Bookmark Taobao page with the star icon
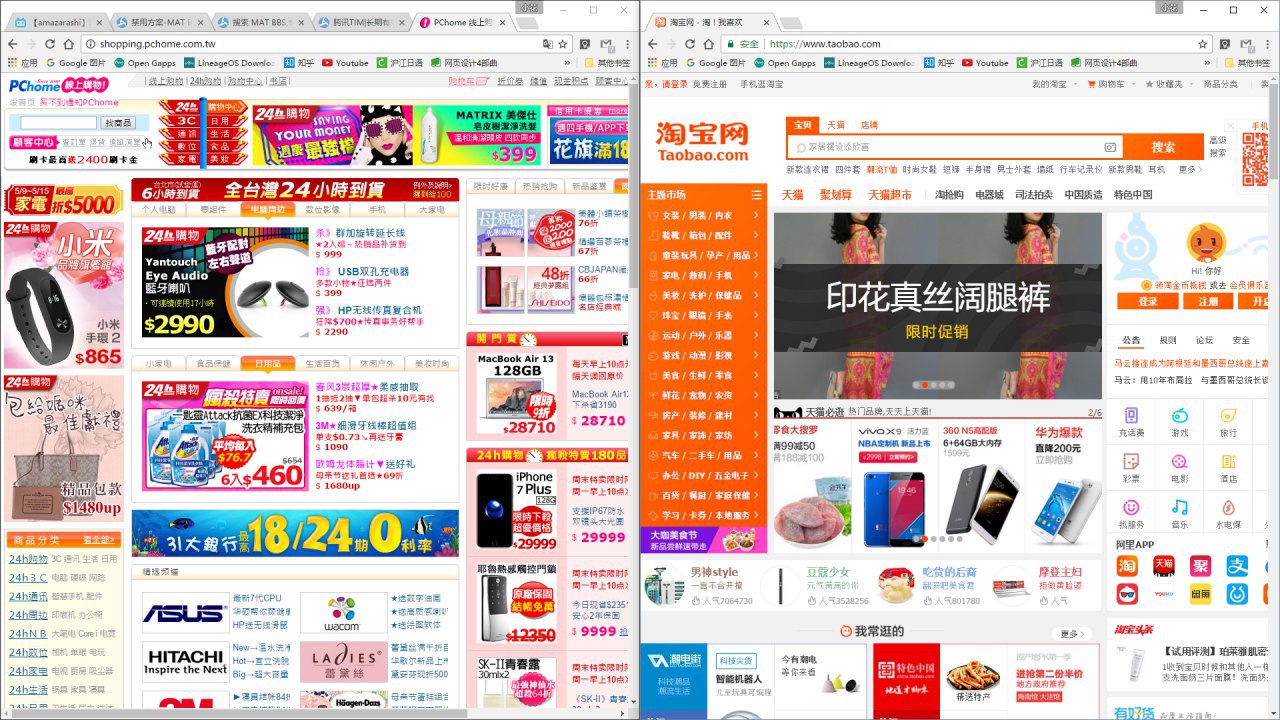Screen dimensions: 1280x720 tap(1203, 44)
